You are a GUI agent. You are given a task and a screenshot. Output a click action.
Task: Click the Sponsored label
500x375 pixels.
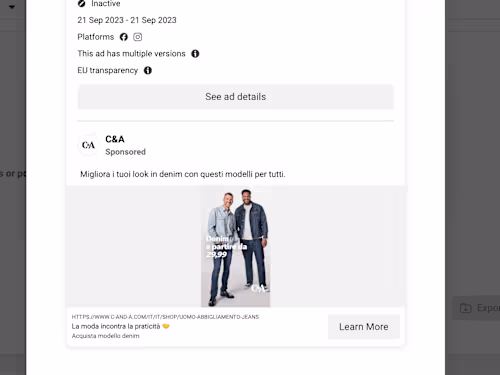coord(125,152)
